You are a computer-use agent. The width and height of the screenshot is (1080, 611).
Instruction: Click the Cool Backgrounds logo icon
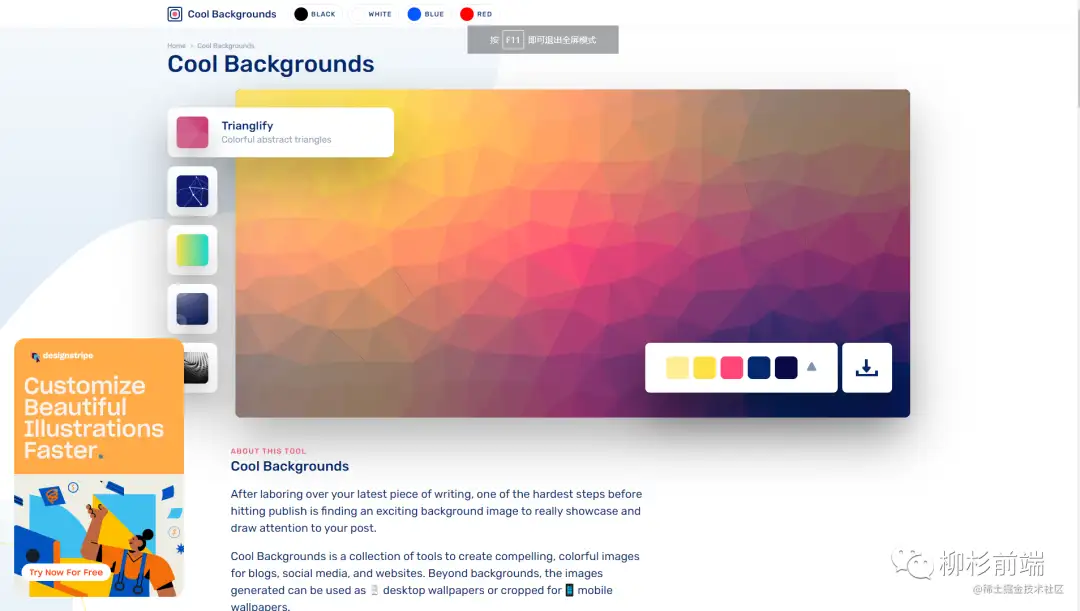click(x=175, y=14)
